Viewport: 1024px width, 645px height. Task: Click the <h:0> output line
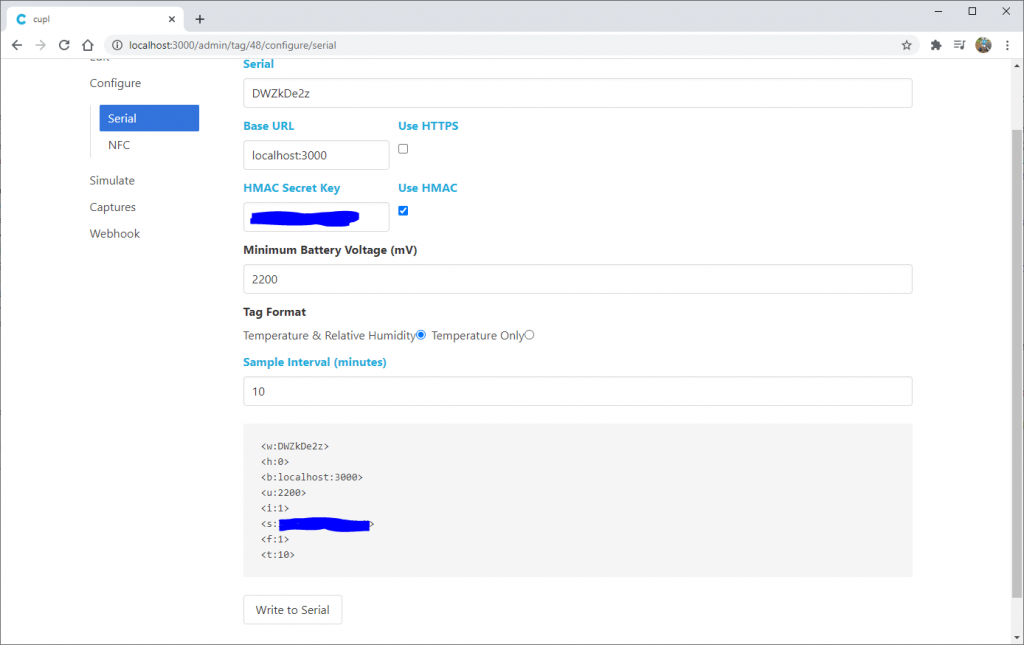coord(274,462)
